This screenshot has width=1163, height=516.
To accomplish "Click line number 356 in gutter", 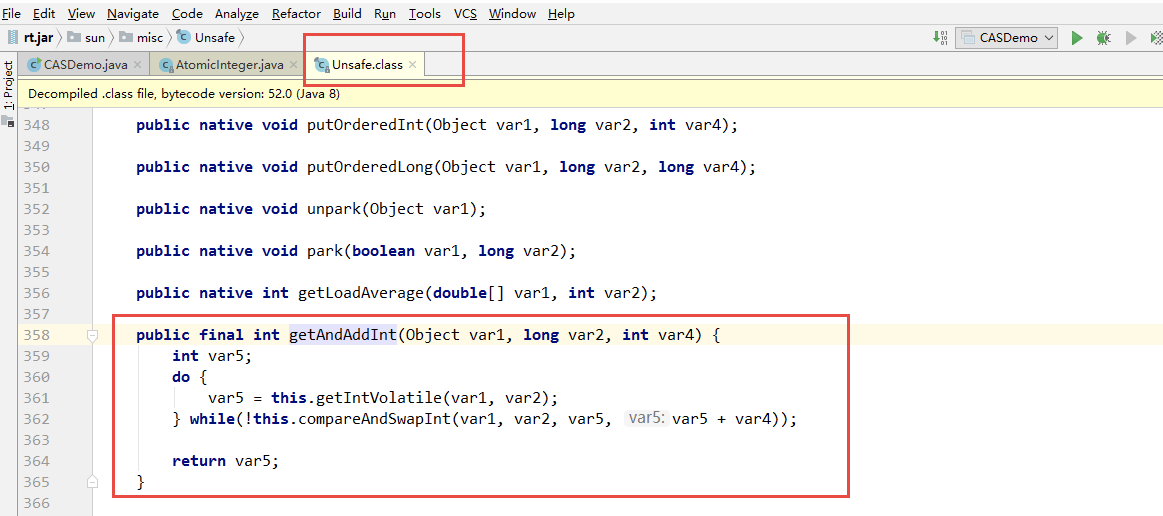I will [36, 293].
